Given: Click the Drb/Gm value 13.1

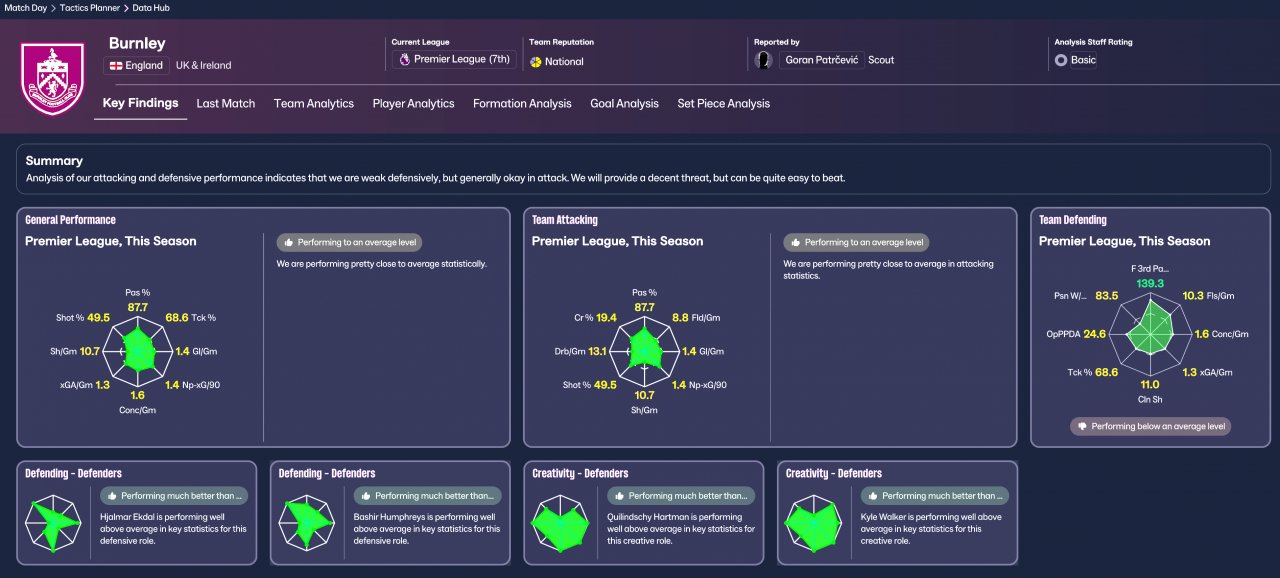Looking at the screenshot, I should click(599, 352).
